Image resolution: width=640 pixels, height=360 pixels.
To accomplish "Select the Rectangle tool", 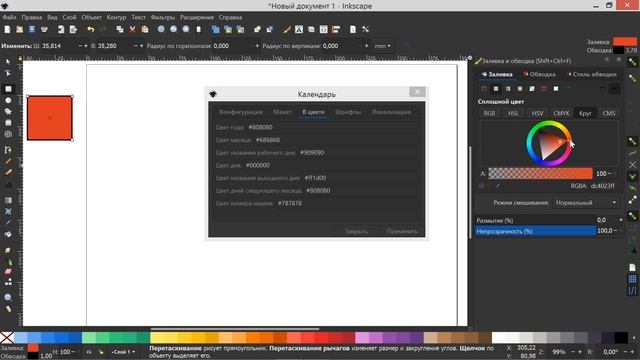I will coord(8,89).
